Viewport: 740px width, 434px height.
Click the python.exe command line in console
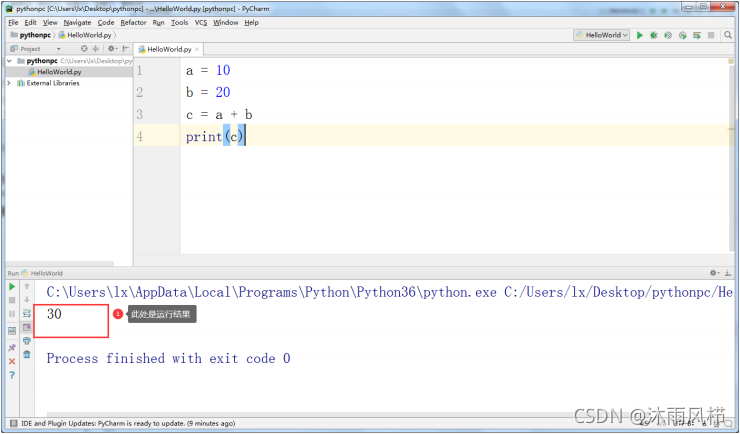coord(389,292)
